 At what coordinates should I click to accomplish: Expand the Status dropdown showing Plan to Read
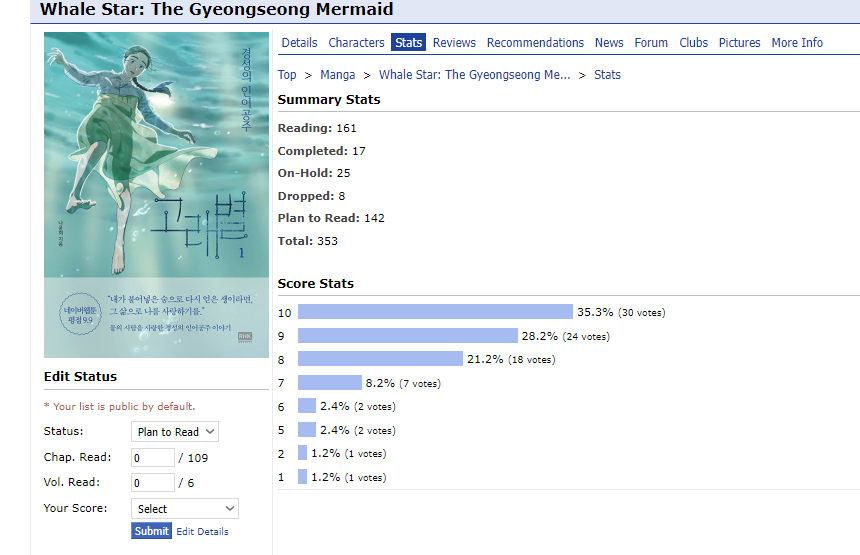point(175,432)
